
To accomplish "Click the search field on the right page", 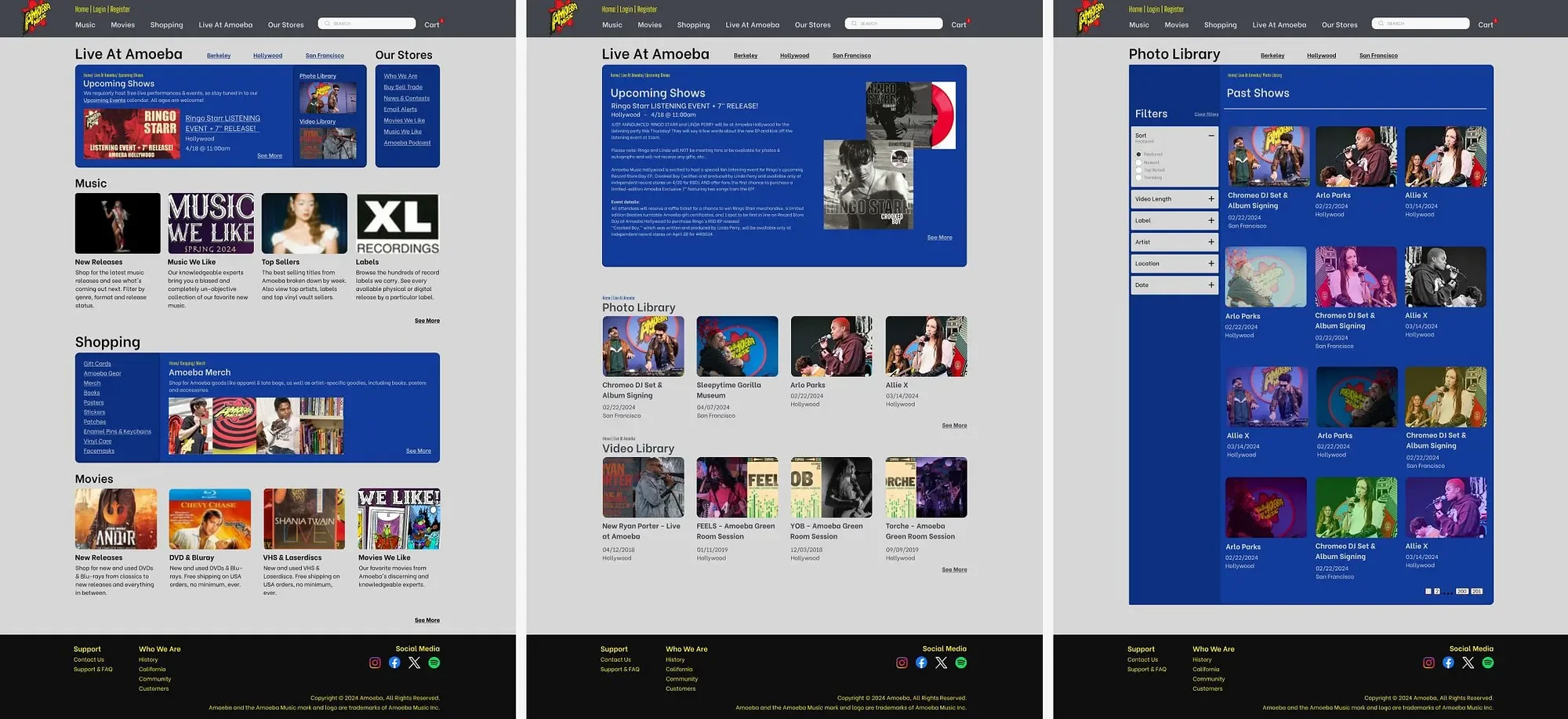I will pos(1421,24).
